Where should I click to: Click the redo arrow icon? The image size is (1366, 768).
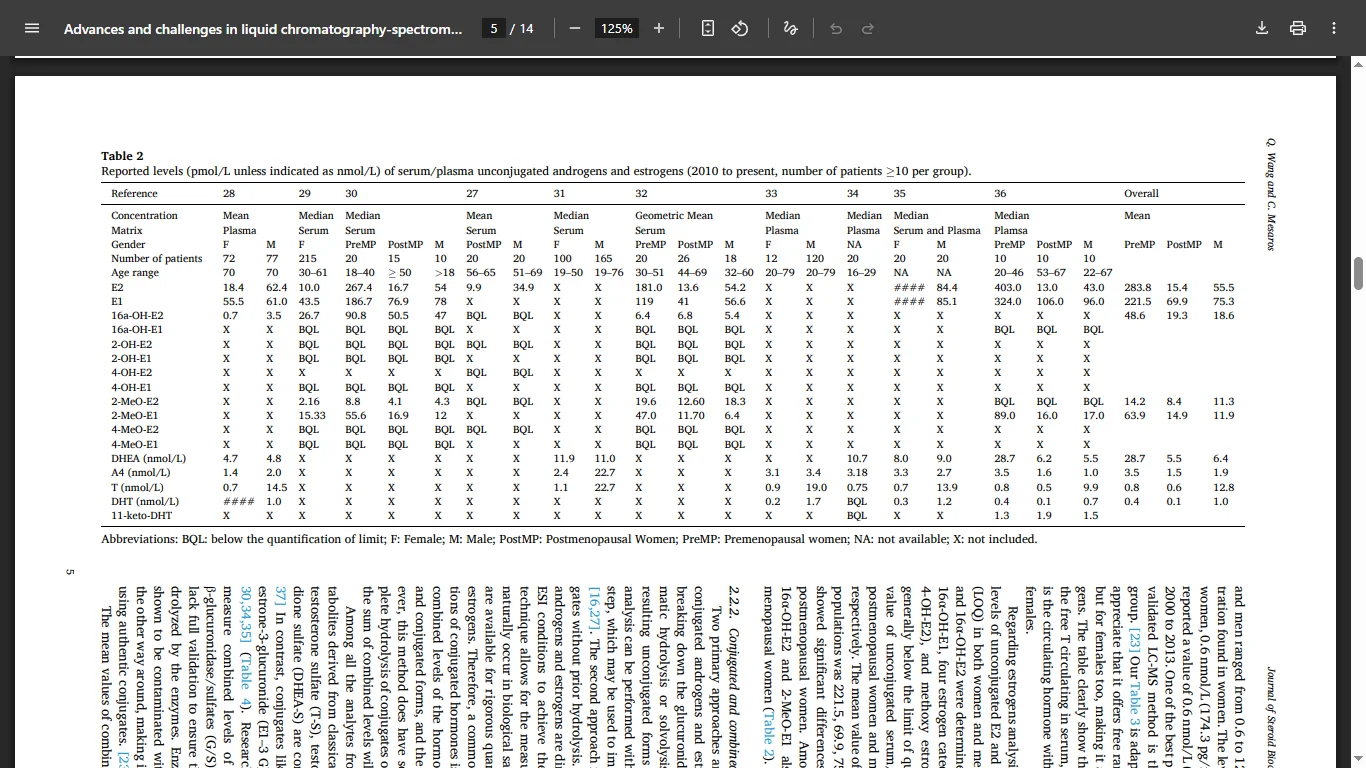(868, 29)
